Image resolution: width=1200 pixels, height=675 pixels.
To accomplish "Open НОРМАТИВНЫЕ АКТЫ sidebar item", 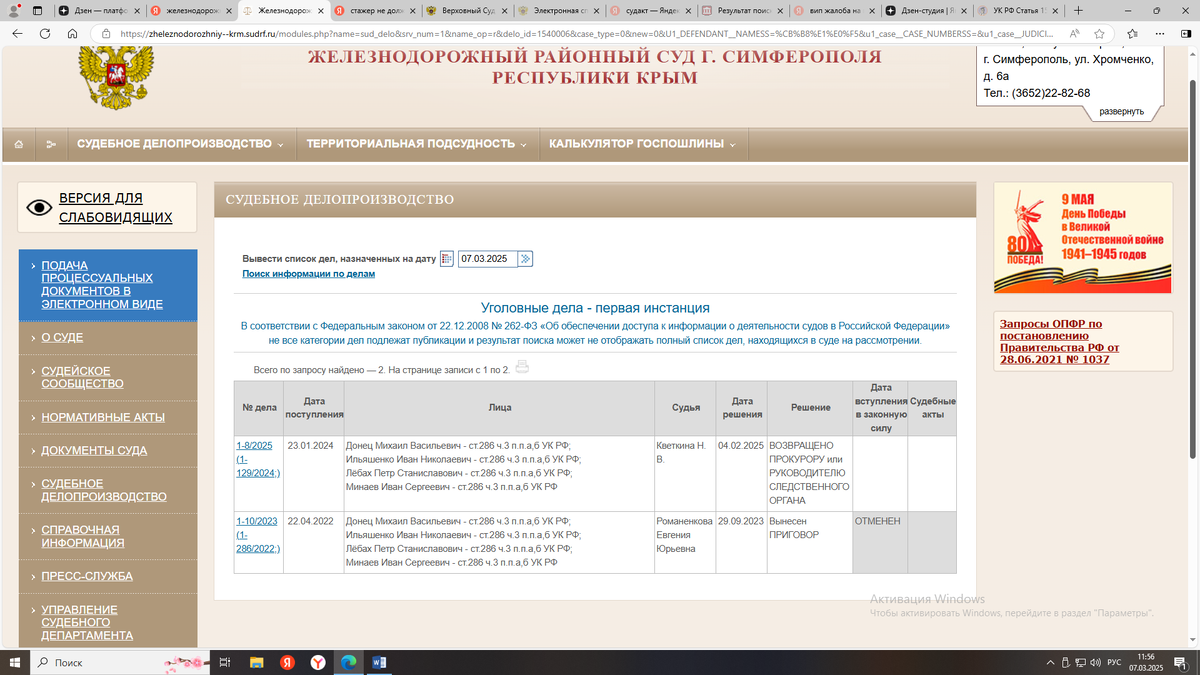I will click(103, 417).
